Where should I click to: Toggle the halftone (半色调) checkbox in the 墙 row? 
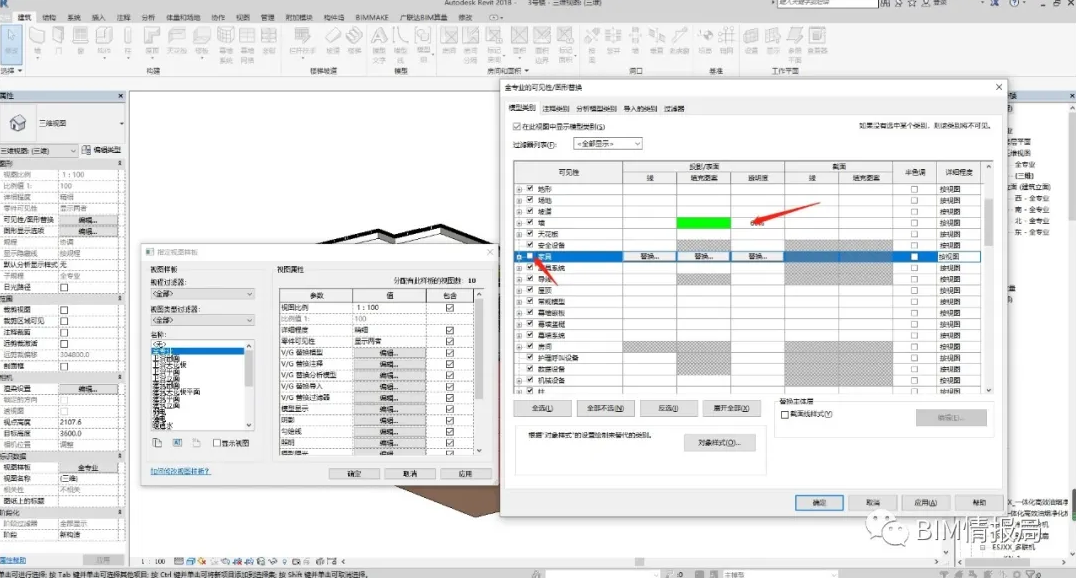(x=914, y=222)
